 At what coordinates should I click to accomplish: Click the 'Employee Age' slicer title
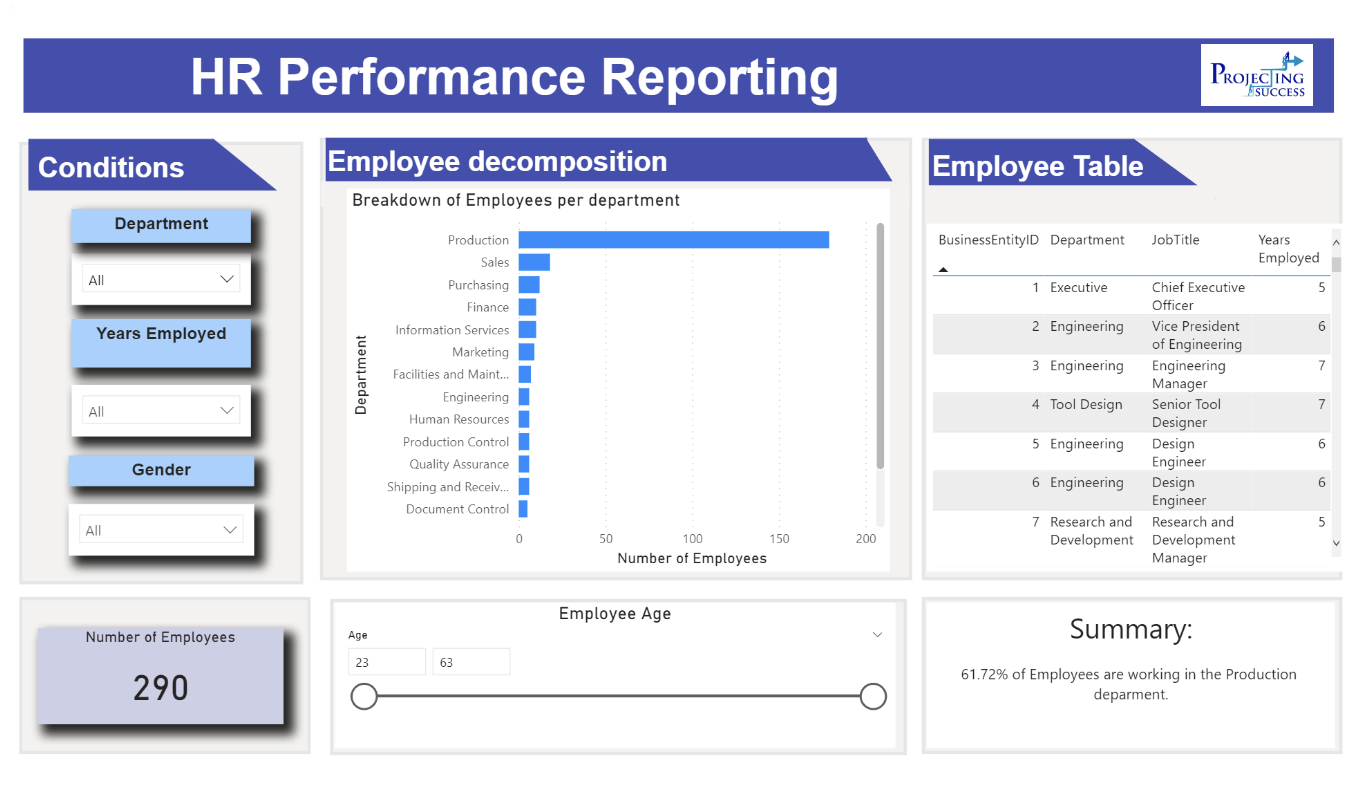pyautogui.click(x=615, y=614)
